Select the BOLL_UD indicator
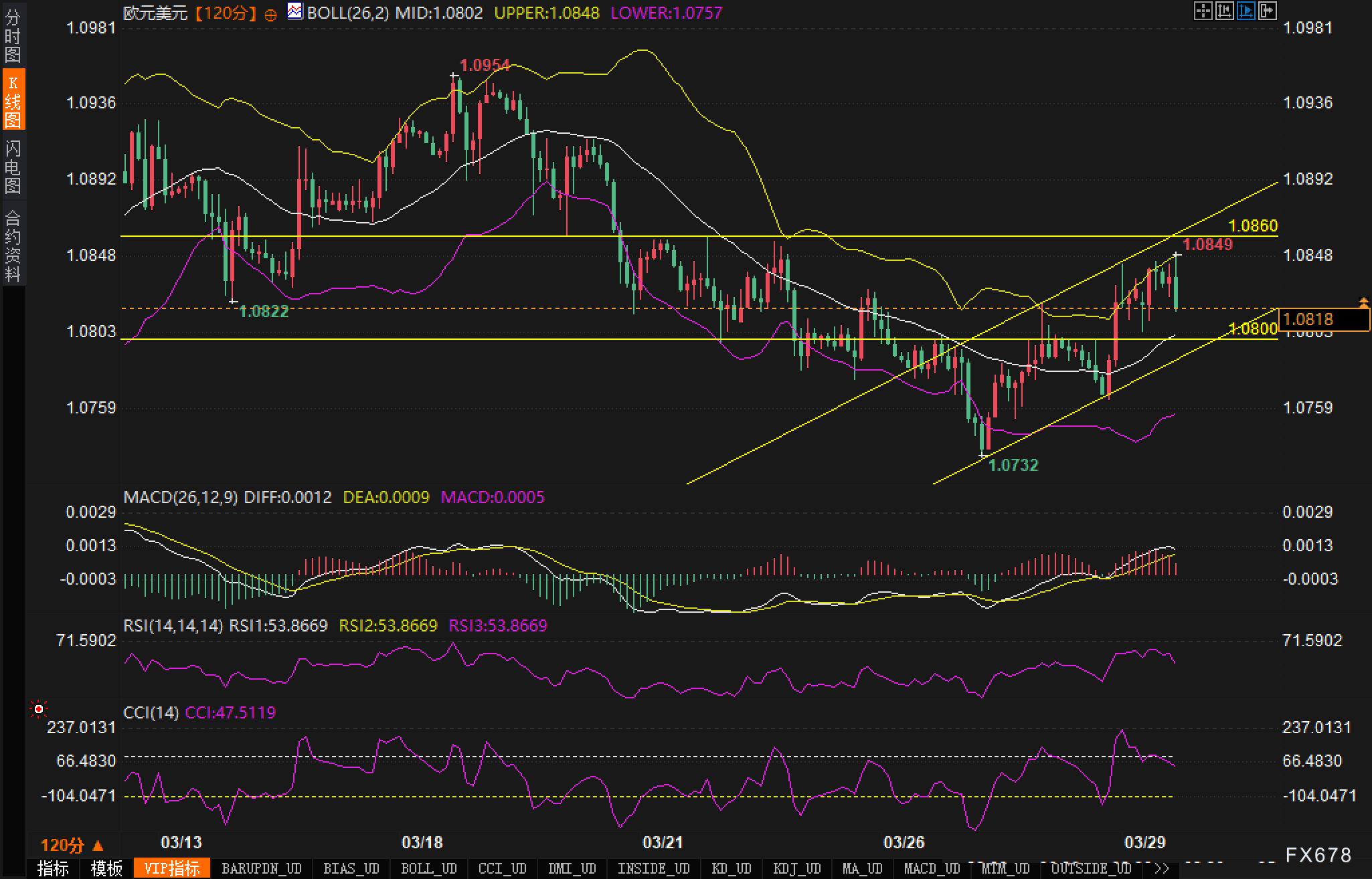Image resolution: width=1372 pixels, height=879 pixels. 428,868
